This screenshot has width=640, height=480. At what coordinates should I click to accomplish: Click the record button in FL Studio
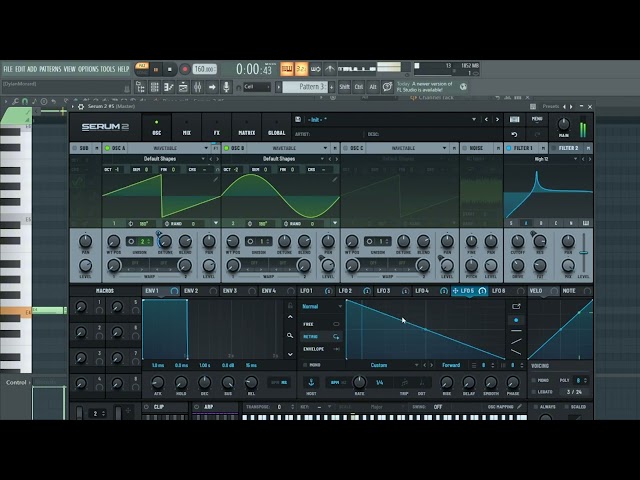point(184,69)
